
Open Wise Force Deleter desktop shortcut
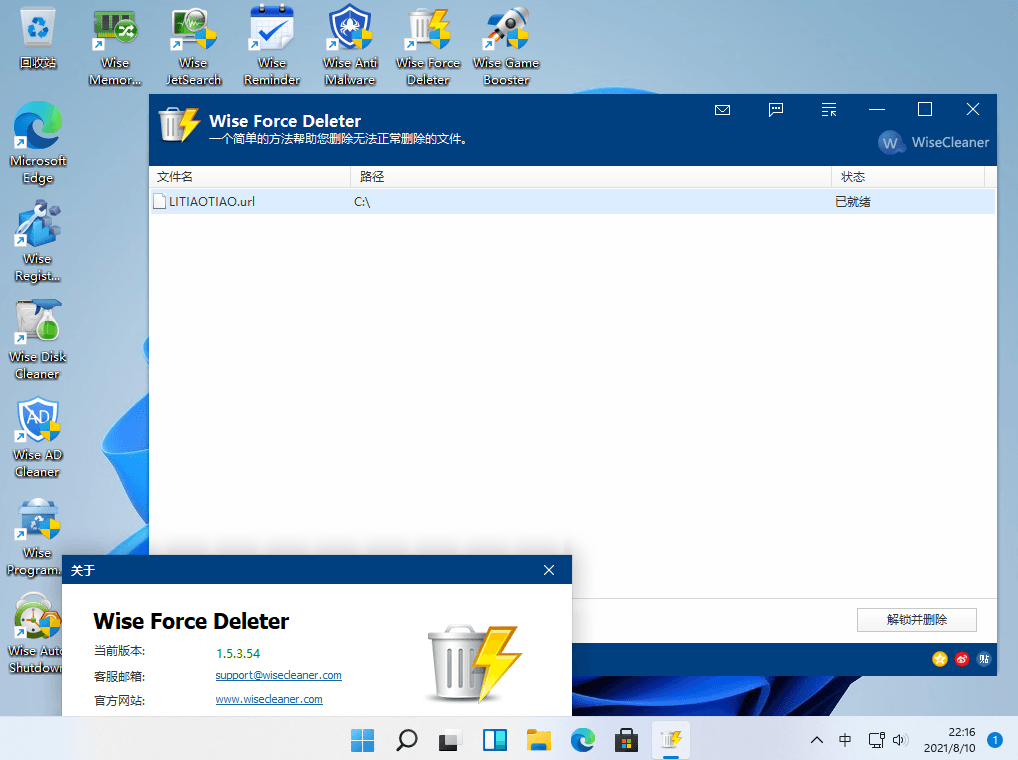[428, 47]
